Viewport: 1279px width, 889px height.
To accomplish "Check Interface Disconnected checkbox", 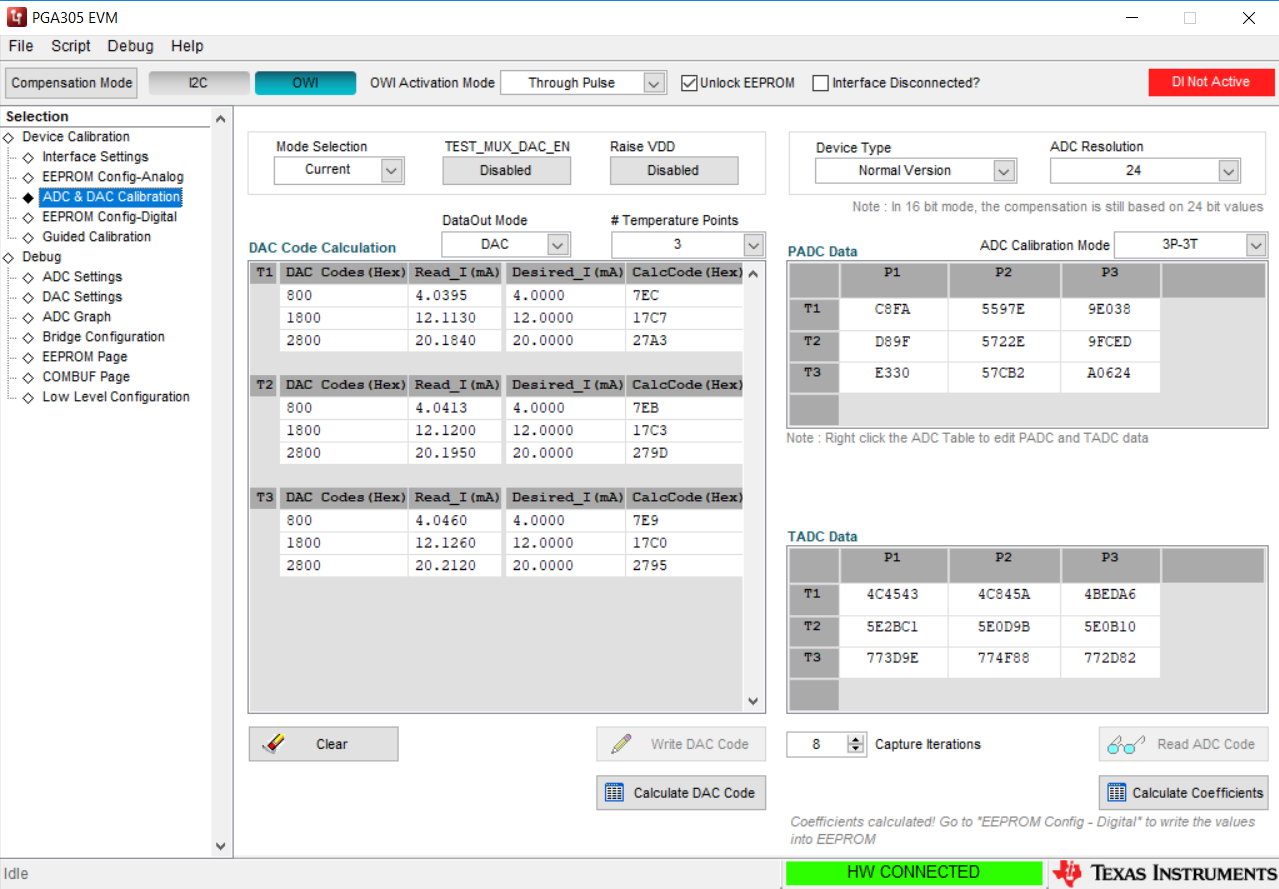I will pyautogui.click(x=821, y=83).
